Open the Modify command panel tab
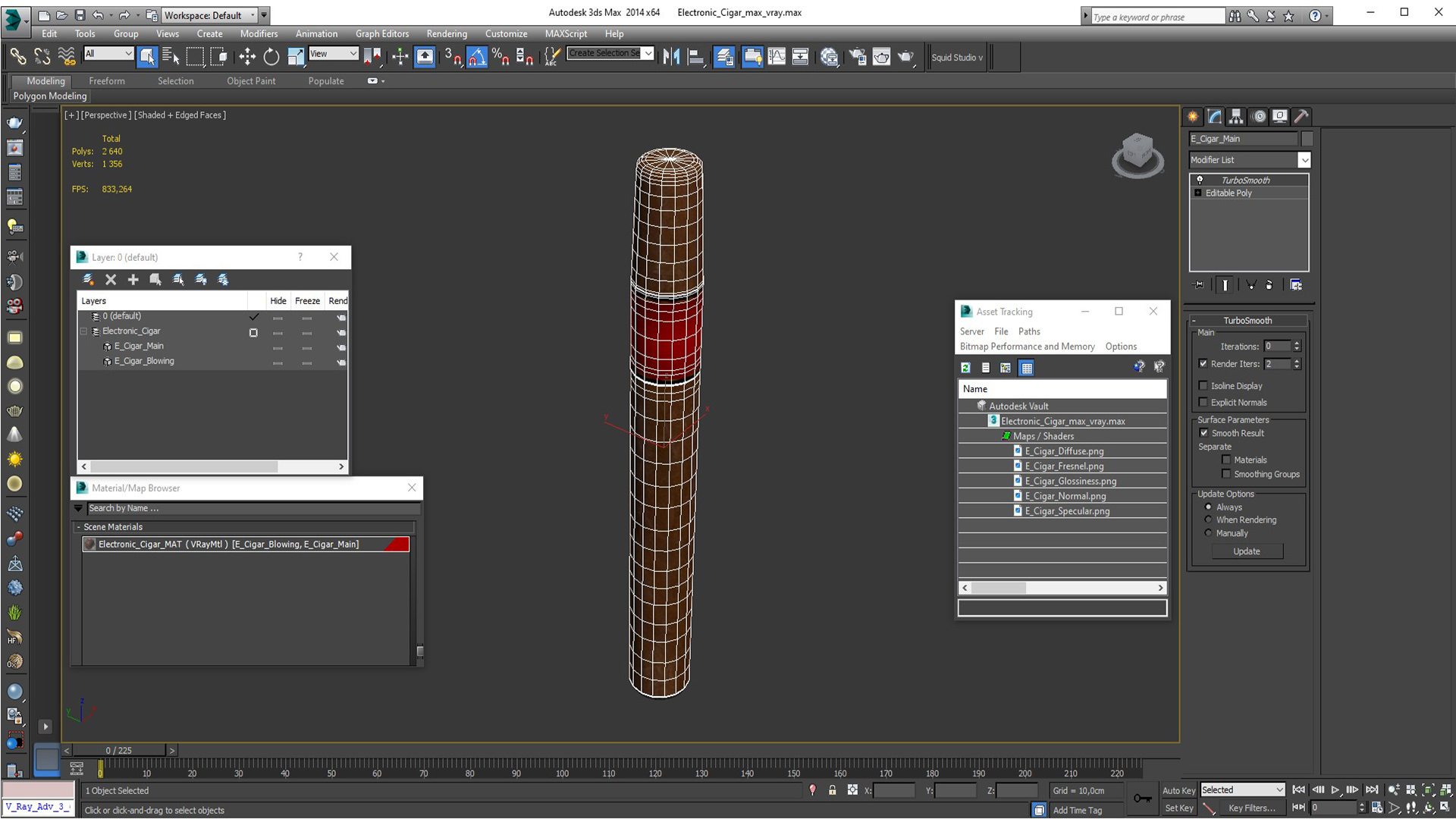Image resolution: width=1456 pixels, height=819 pixels. coord(1215,116)
